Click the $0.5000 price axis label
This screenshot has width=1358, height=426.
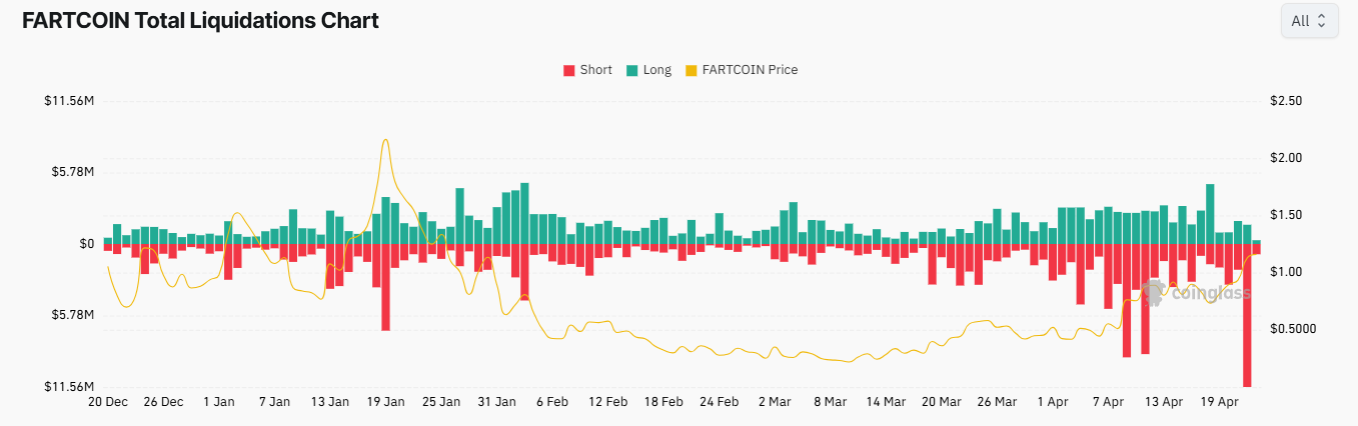click(x=1291, y=329)
